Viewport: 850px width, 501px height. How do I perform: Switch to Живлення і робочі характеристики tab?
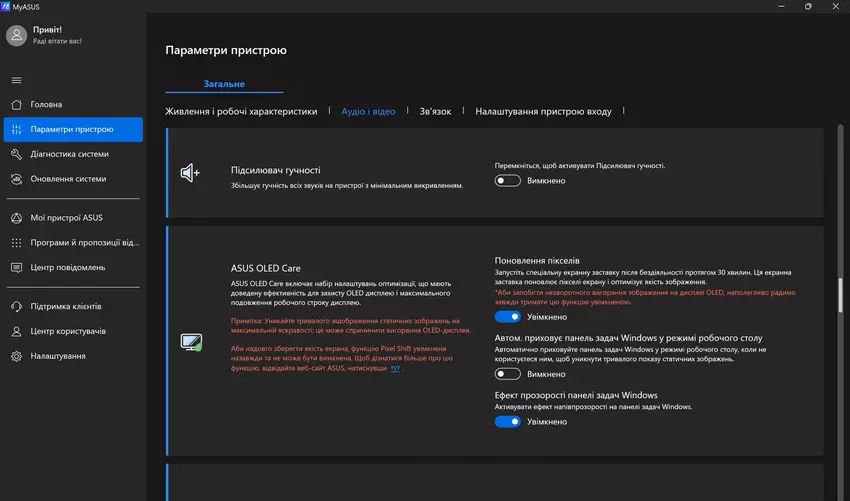click(241, 112)
